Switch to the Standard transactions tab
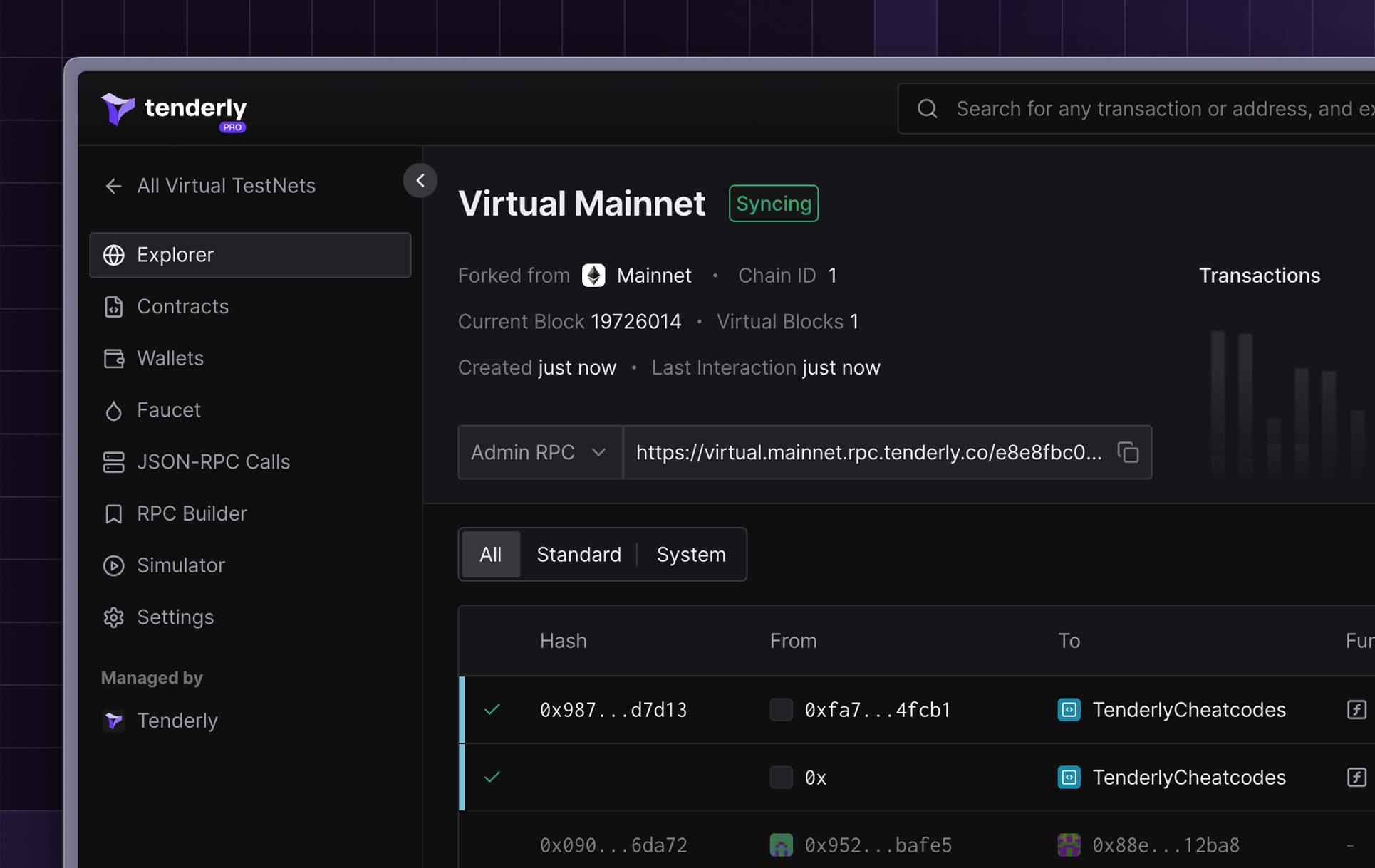The image size is (1375, 868). click(578, 554)
